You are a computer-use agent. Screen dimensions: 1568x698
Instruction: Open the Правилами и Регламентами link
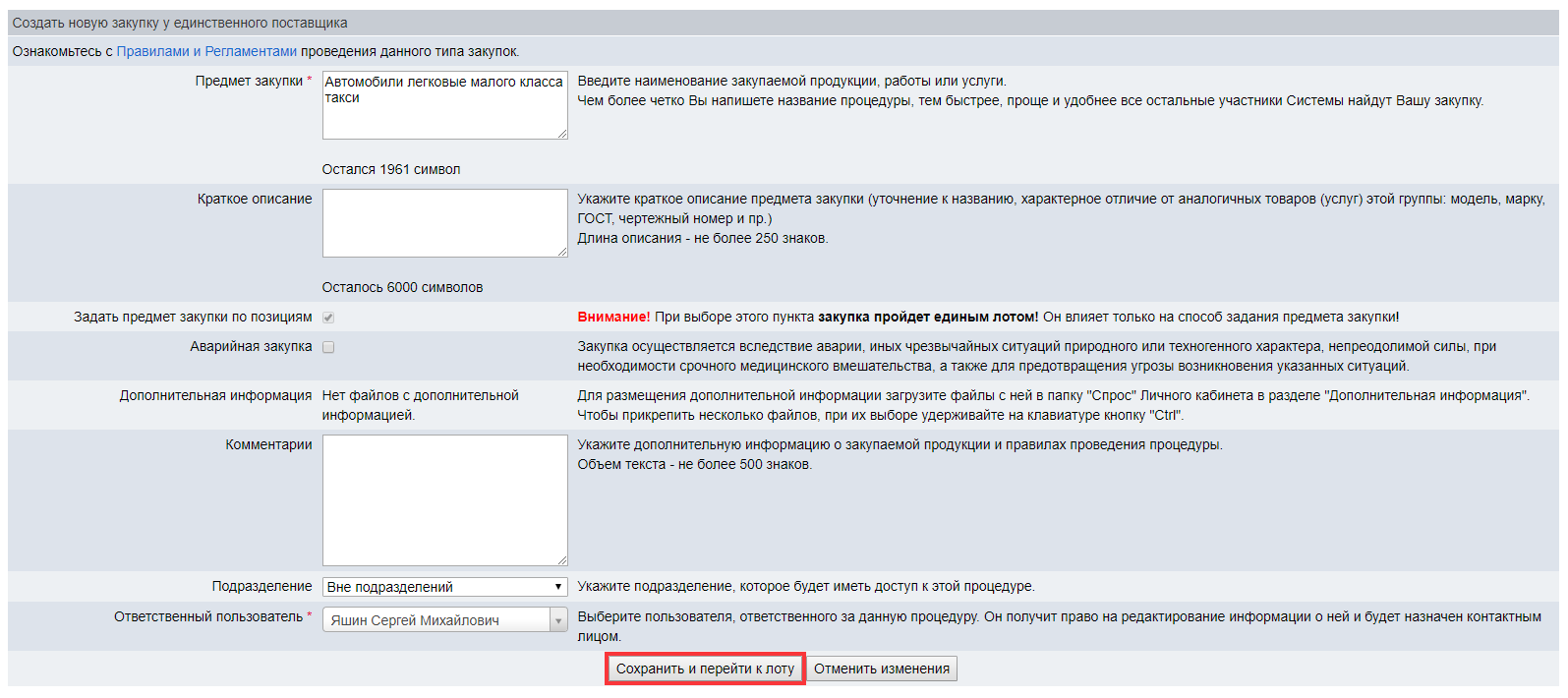coord(206,51)
